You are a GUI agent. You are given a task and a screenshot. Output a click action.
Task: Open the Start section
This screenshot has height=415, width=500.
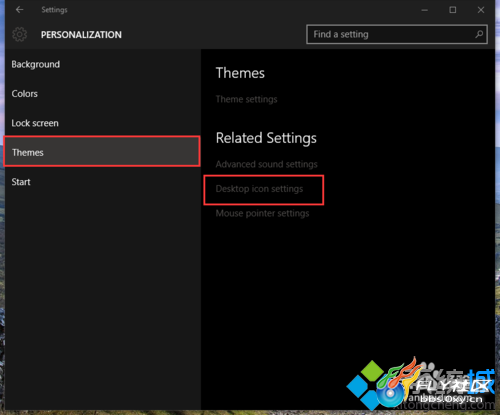point(21,182)
